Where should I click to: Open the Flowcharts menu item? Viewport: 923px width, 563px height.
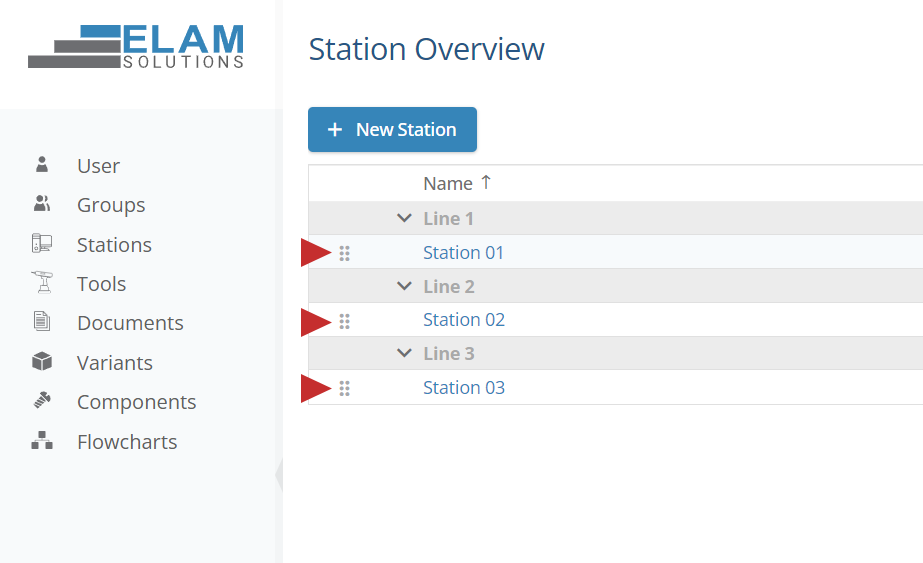pyautogui.click(x=127, y=441)
